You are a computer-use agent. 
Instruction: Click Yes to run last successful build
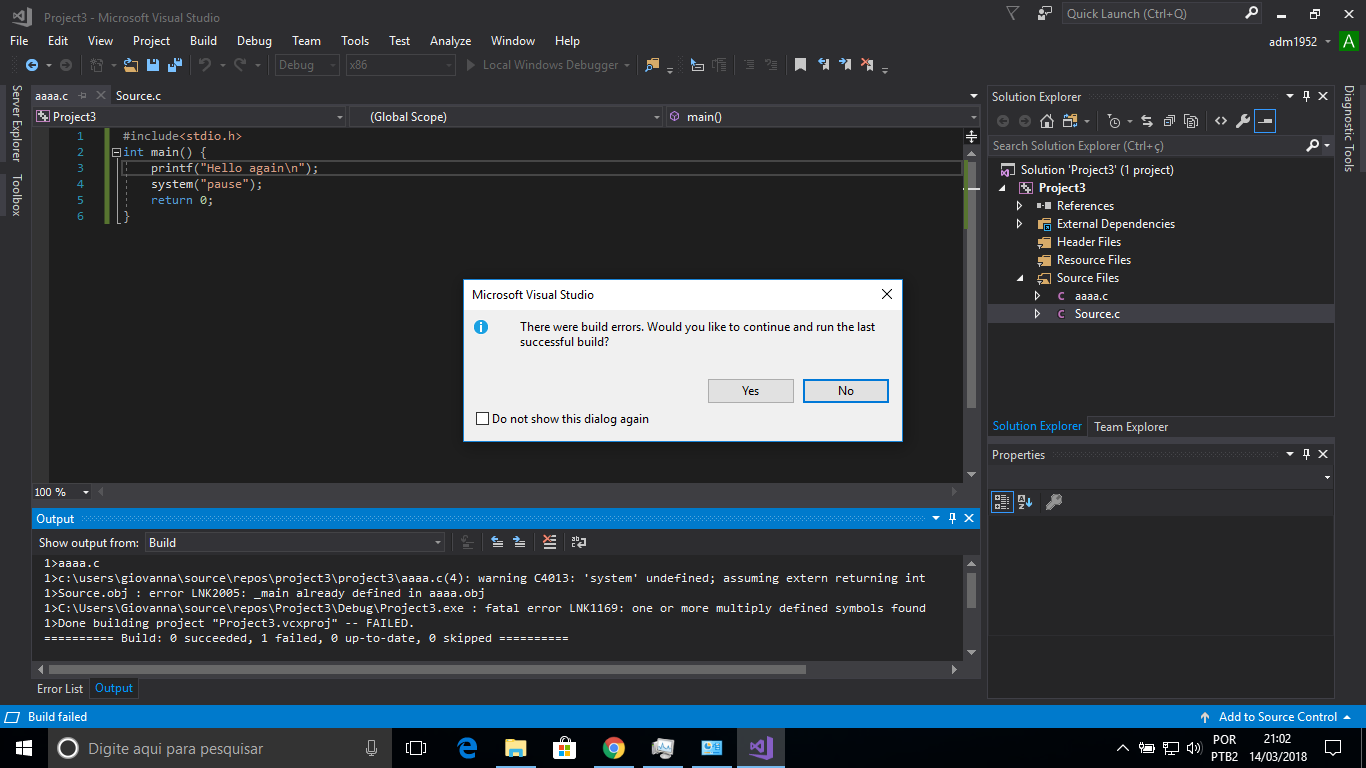pyautogui.click(x=751, y=391)
